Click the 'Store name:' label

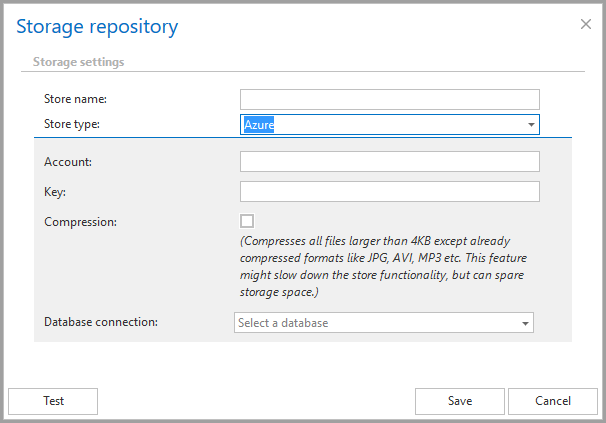[x=75, y=99]
